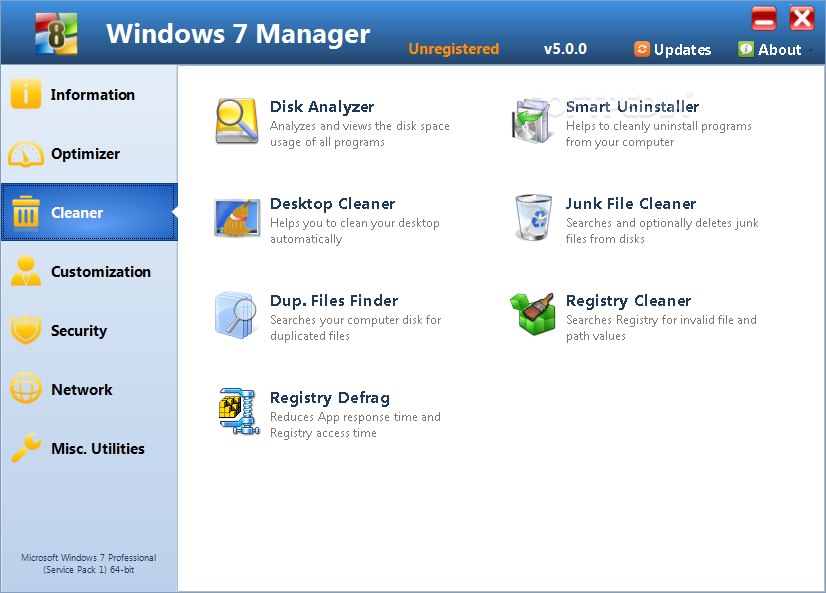Click the Information sidebar icon
This screenshot has width=826, height=593.
(x=25, y=94)
